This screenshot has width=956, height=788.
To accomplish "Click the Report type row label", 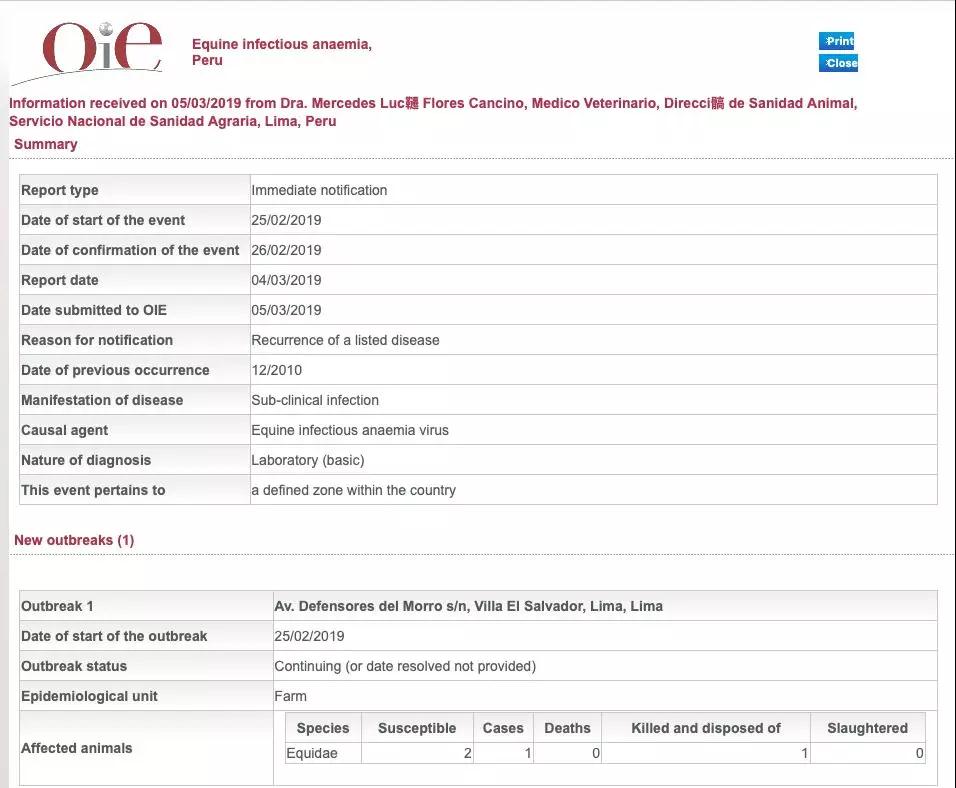I will click(60, 190).
